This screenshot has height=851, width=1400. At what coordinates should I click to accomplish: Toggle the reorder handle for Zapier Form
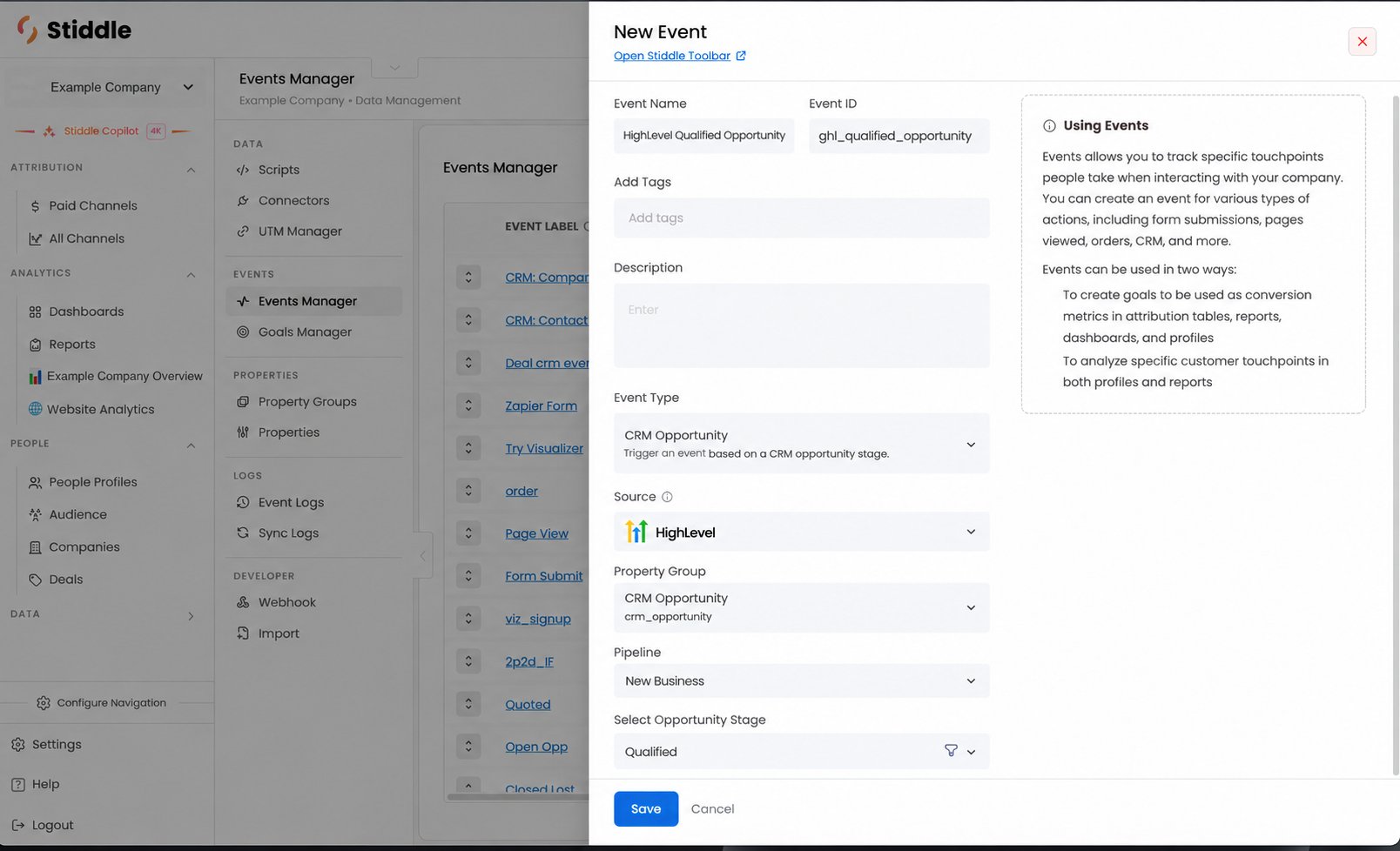pos(468,405)
